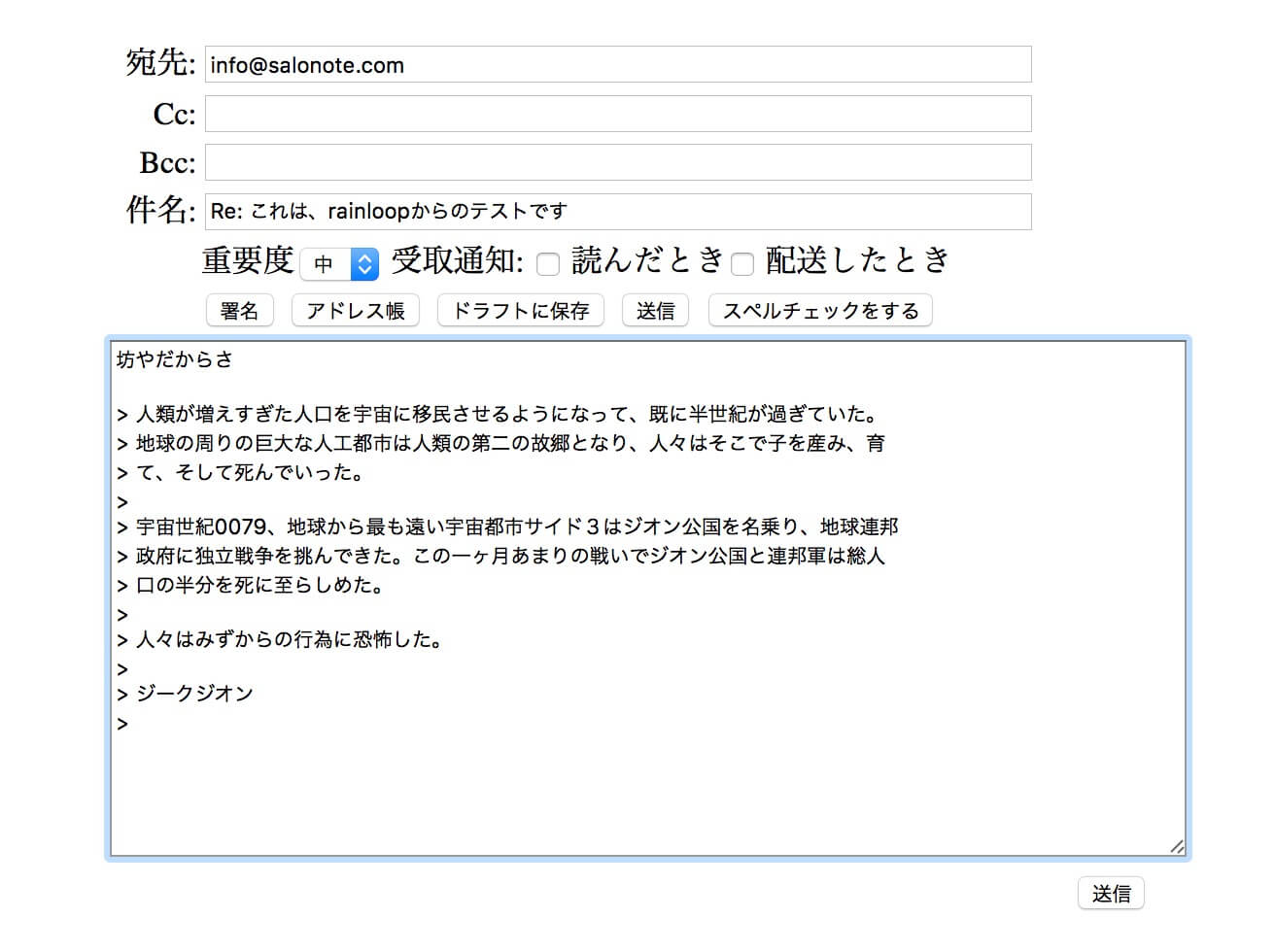The height and width of the screenshot is (952, 1275).
Task: Click the quoted line 人々はみずからの行為に恐怖した。
Action: 281,639
